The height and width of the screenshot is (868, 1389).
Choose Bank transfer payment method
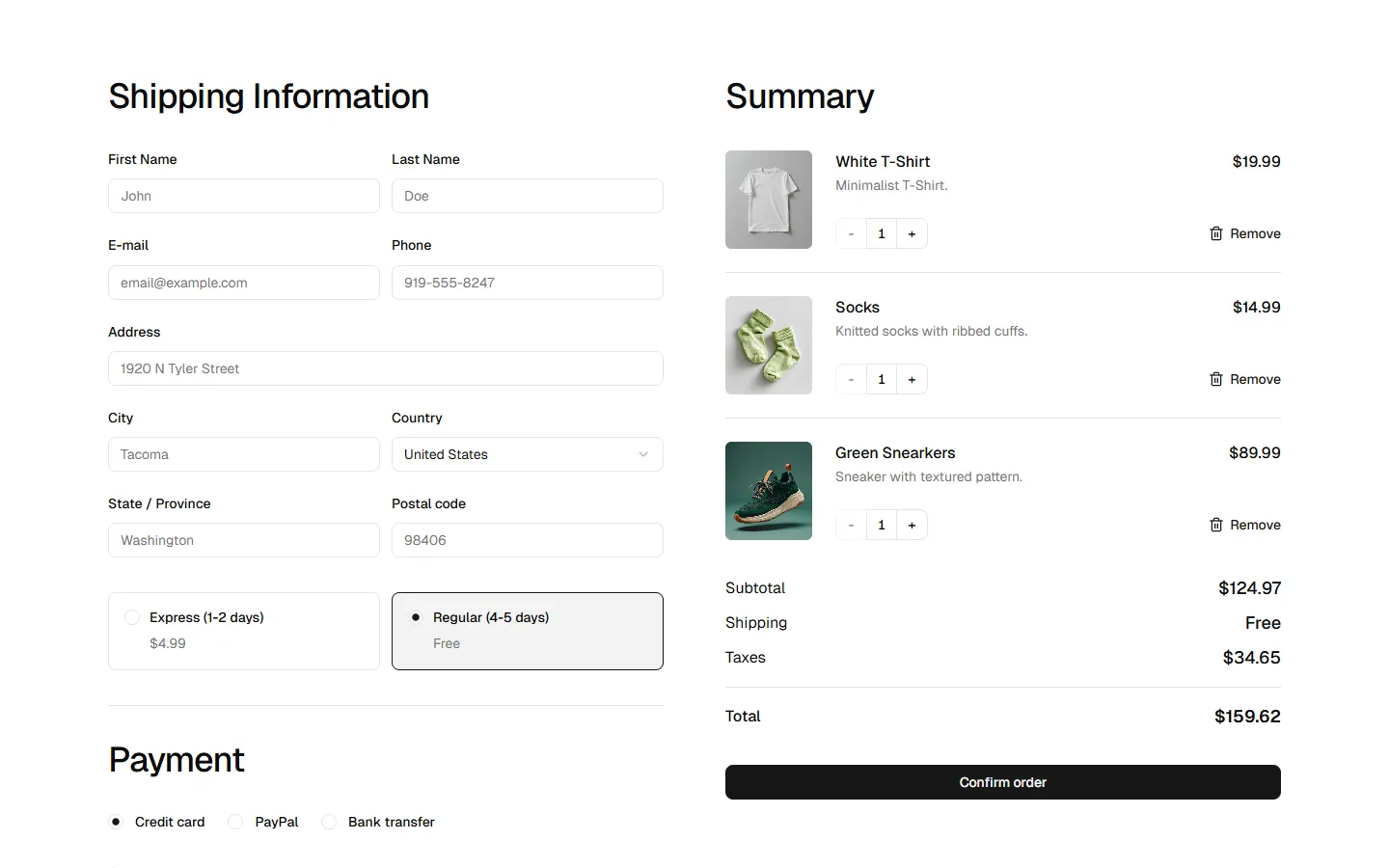pos(329,822)
